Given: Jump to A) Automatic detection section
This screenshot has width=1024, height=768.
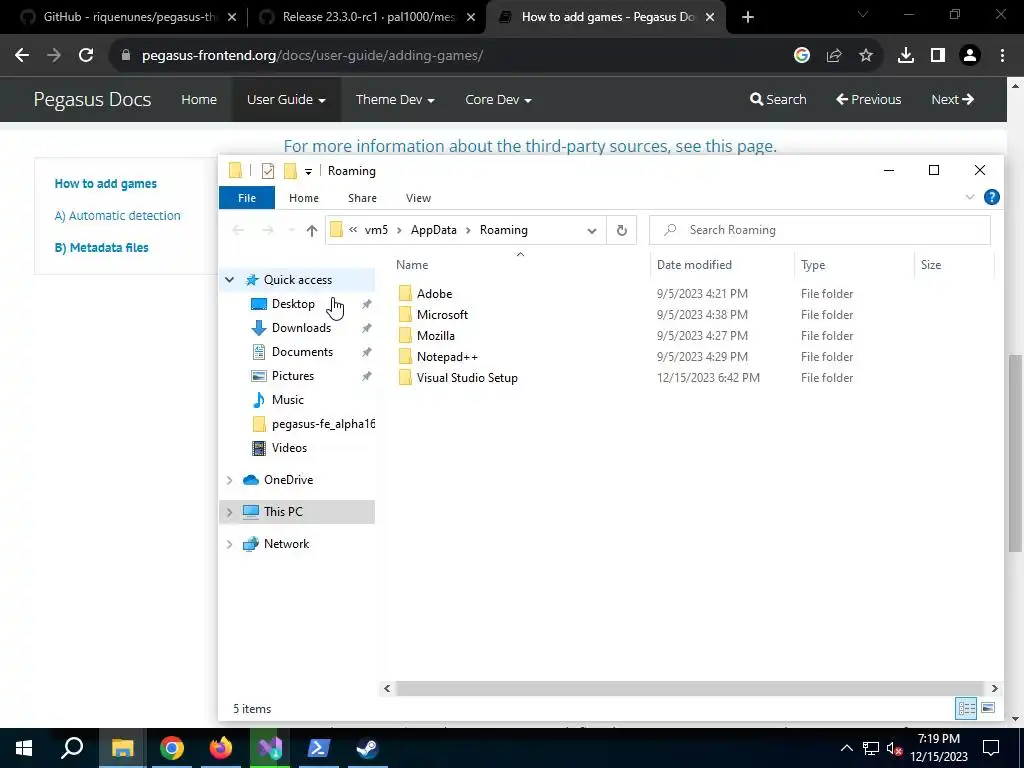Looking at the screenshot, I should click(118, 216).
